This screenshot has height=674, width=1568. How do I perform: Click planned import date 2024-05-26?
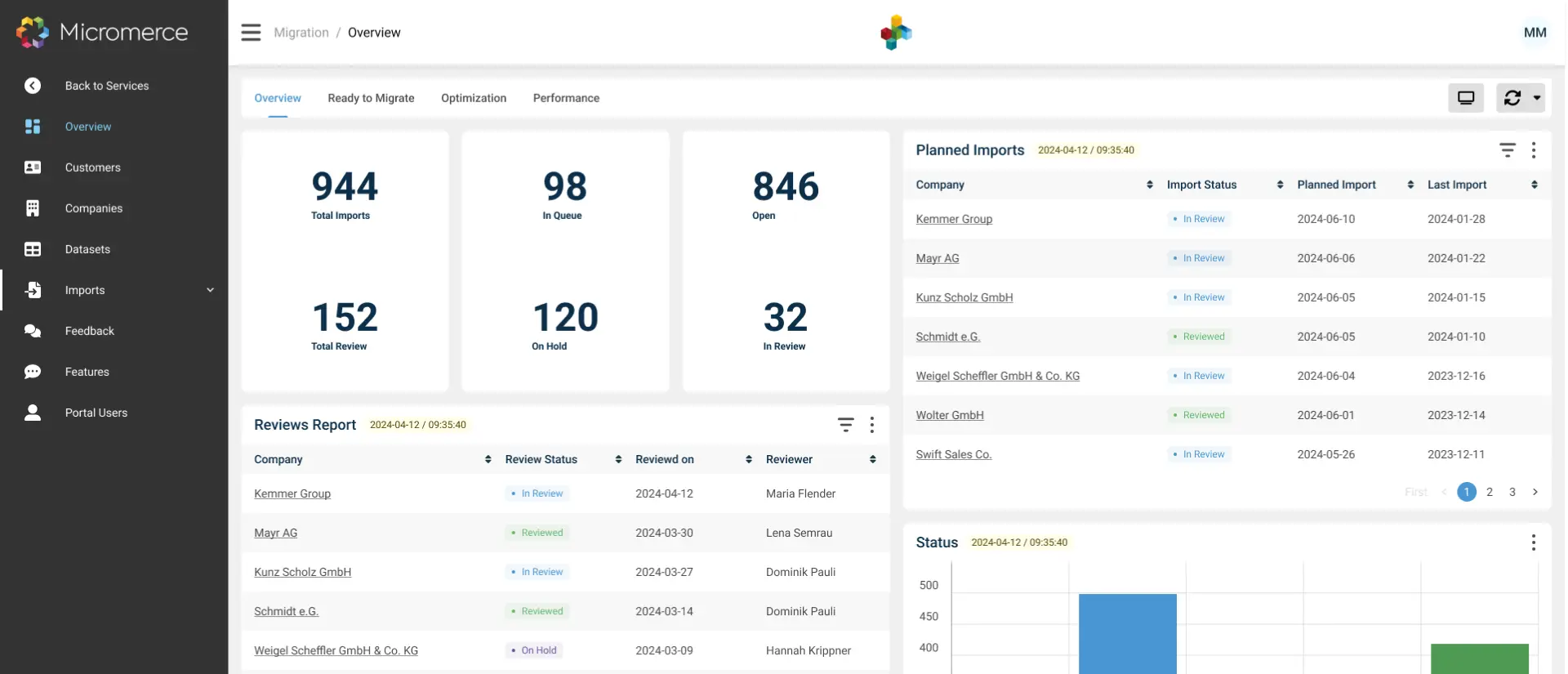click(1326, 454)
